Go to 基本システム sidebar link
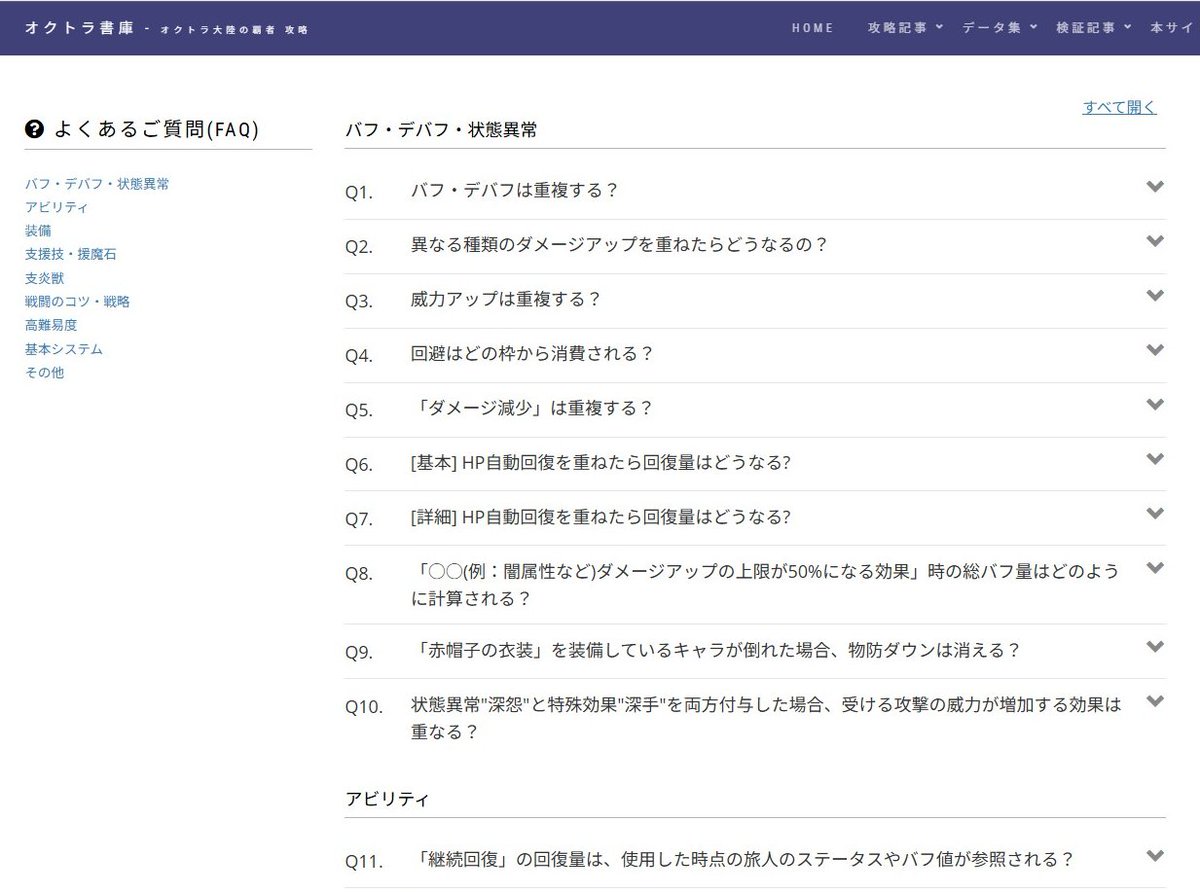This screenshot has width=1200, height=892. pos(64,349)
